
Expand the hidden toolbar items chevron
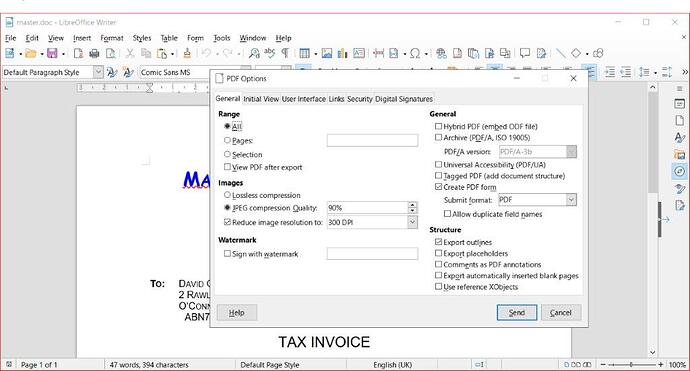[685, 72]
